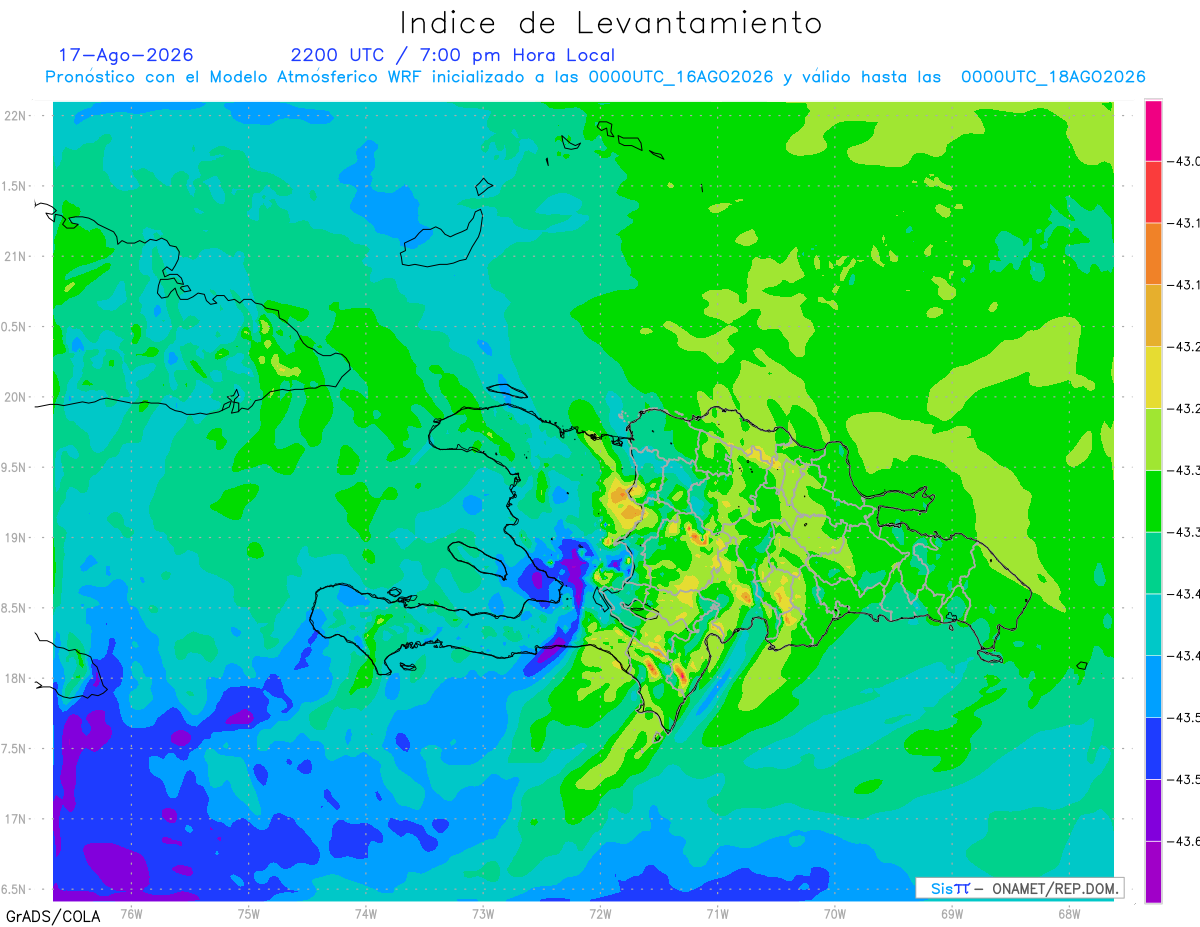1200x927 pixels.
Task: Pick the sky-blue legend swatch
Action: pos(1153,685)
